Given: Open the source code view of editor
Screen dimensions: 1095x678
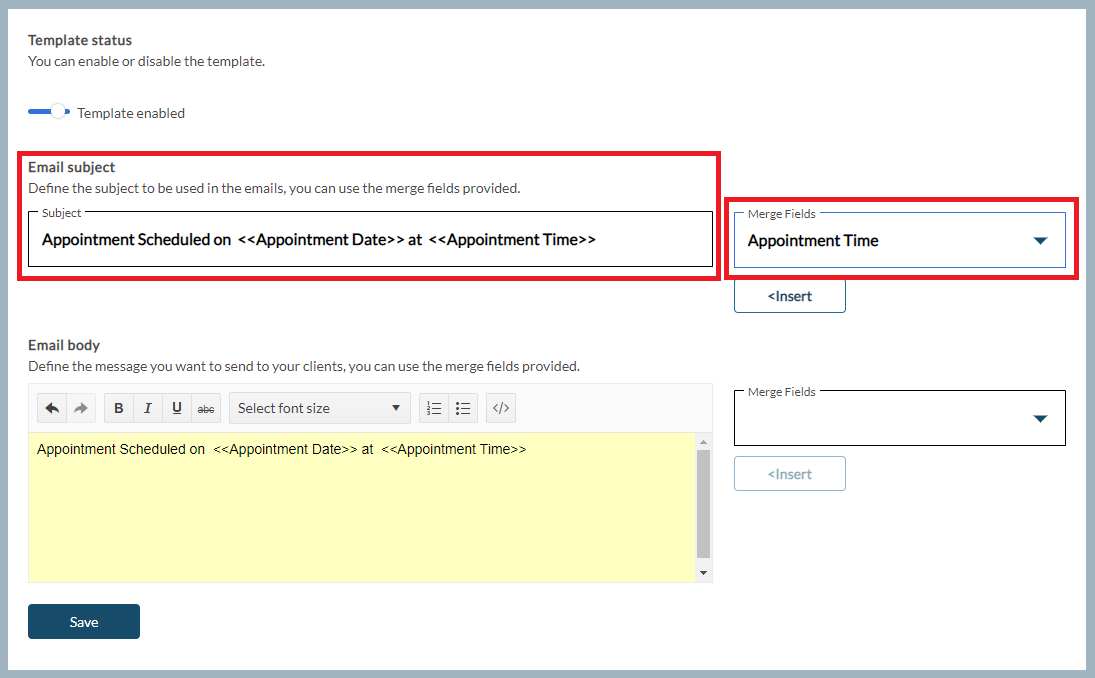Looking at the screenshot, I should [501, 408].
